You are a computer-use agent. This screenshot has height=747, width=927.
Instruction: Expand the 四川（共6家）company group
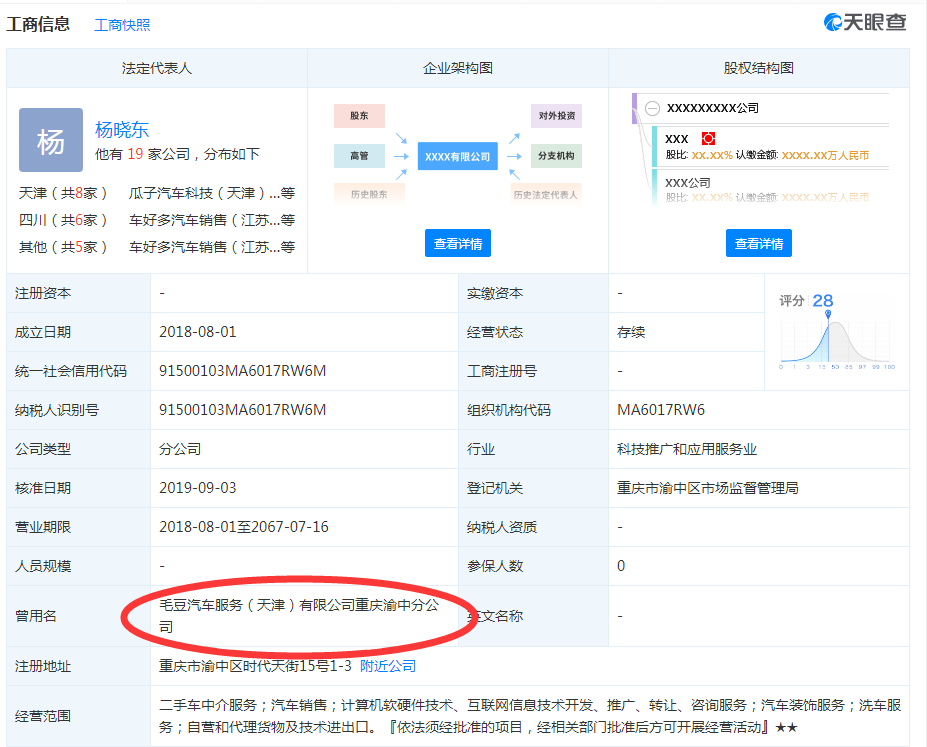click(x=64, y=220)
